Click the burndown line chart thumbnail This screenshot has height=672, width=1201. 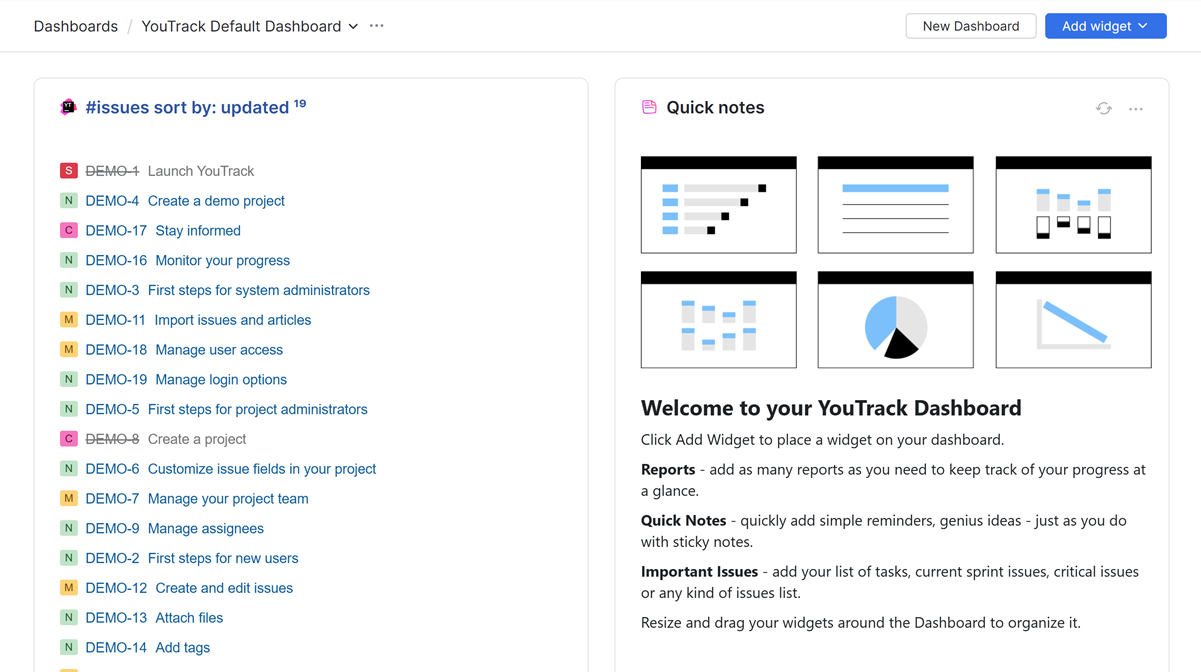(1073, 320)
